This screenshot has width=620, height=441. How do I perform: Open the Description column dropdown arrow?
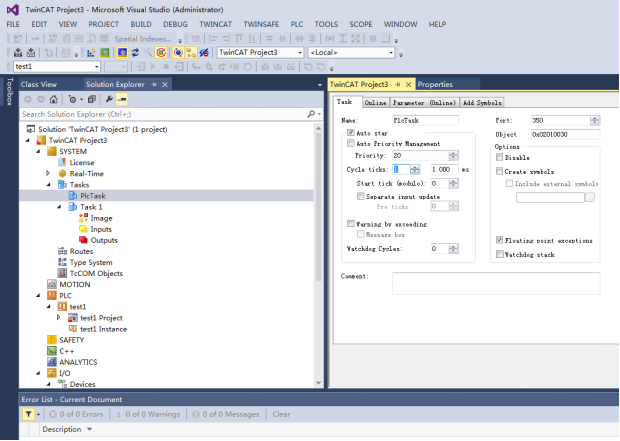click(x=89, y=430)
